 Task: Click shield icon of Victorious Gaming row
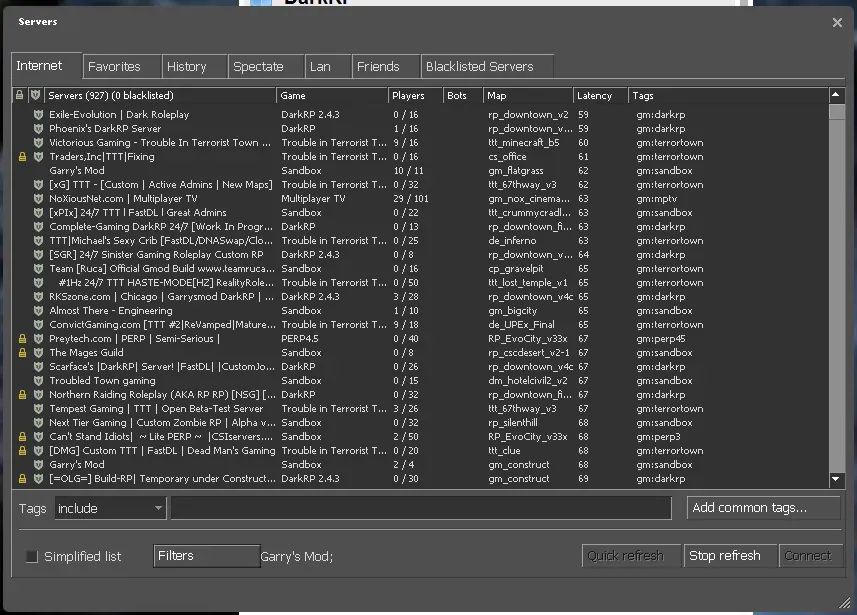tap(38, 143)
